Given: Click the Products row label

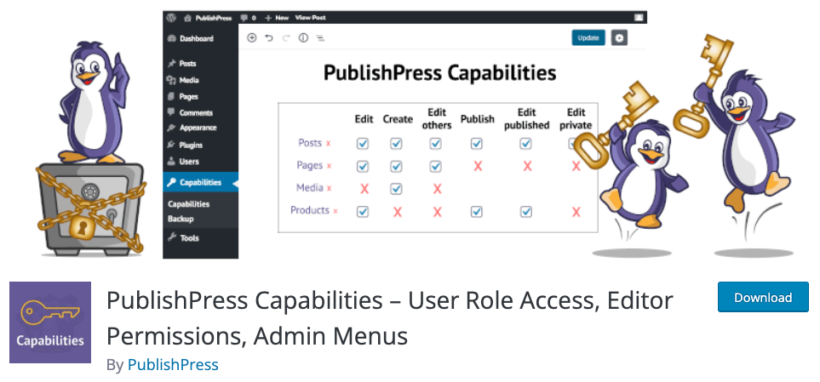Looking at the screenshot, I should [x=310, y=210].
